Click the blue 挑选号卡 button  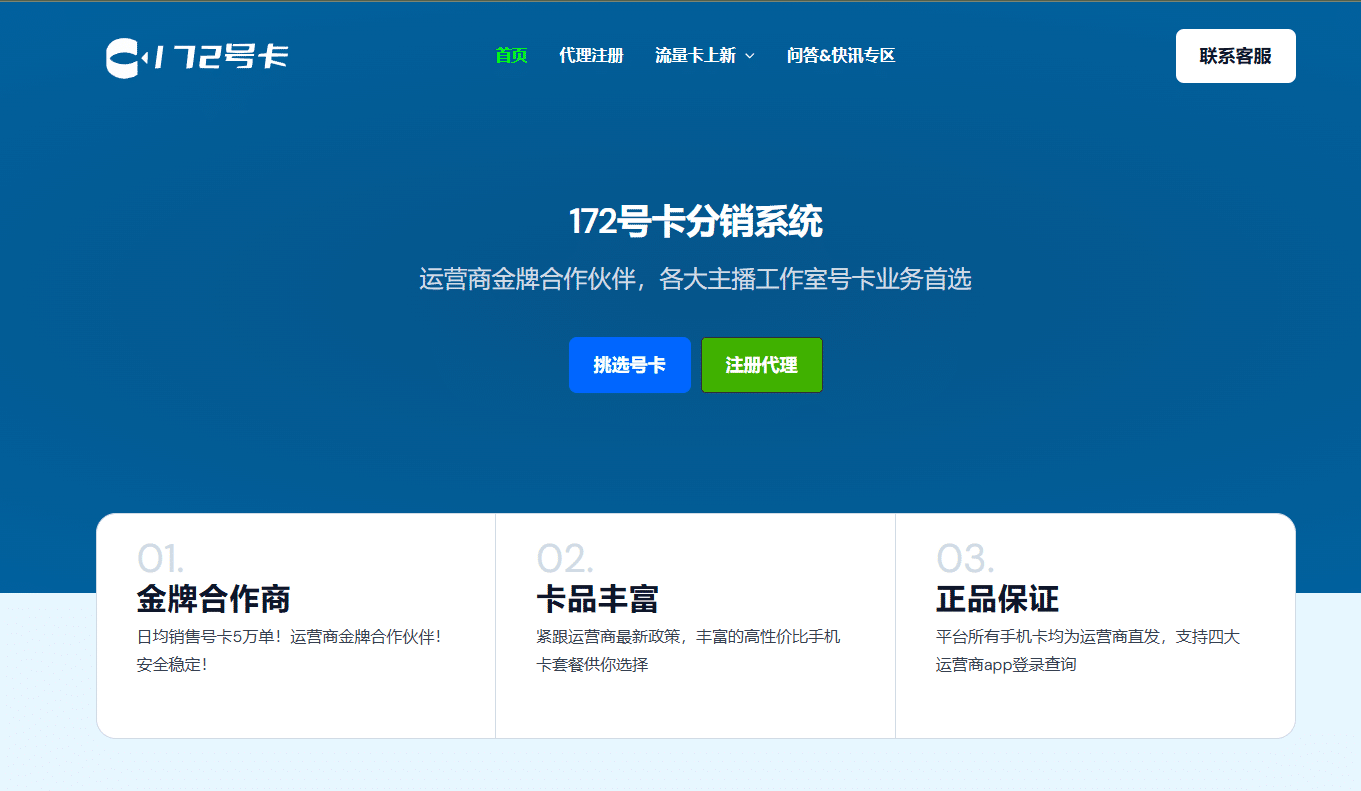pos(630,365)
